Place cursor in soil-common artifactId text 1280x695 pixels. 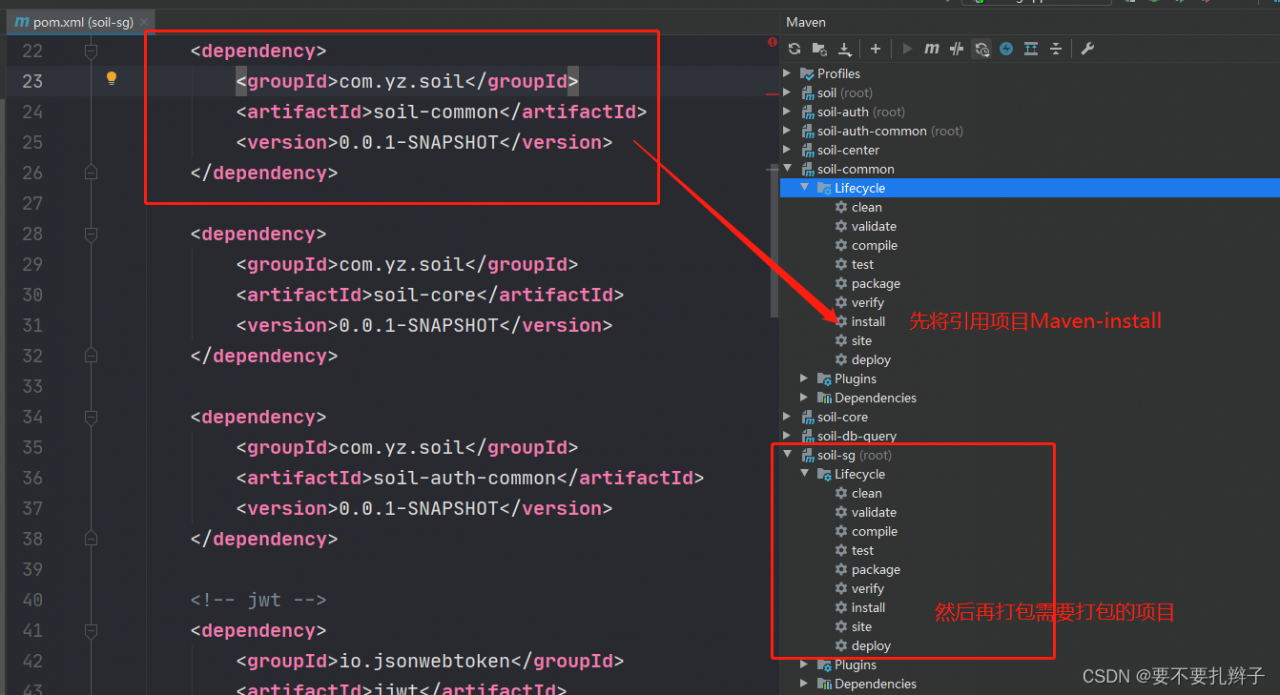pyautogui.click(x=435, y=112)
